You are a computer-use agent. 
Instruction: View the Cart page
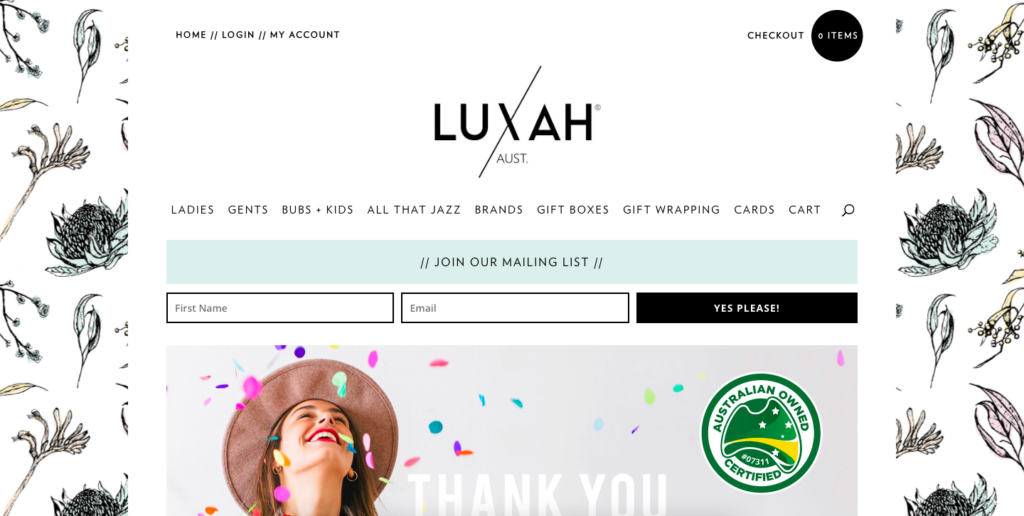click(x=805, y=210)
